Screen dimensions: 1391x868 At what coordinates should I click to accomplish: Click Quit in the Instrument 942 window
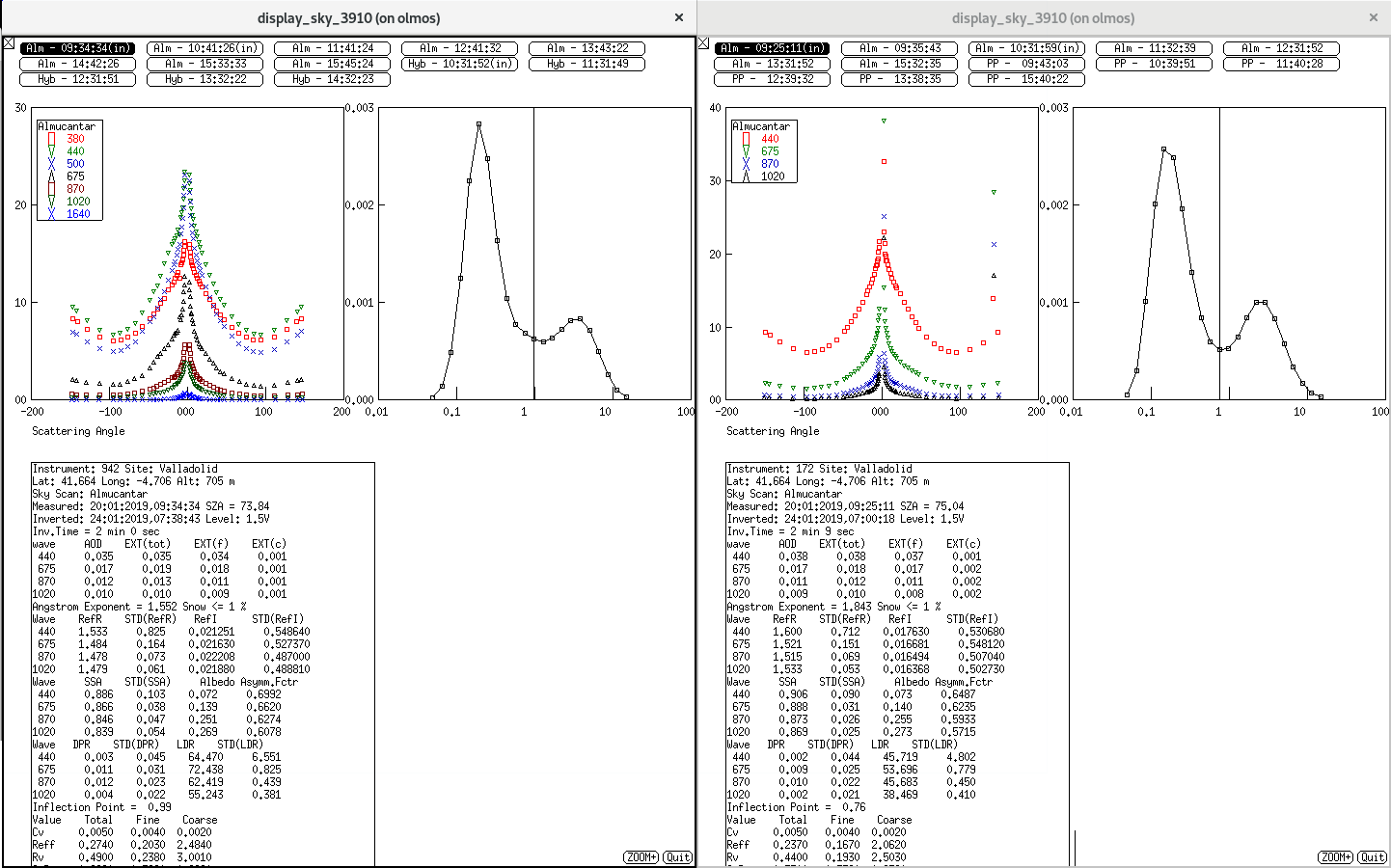click(678, 857)
